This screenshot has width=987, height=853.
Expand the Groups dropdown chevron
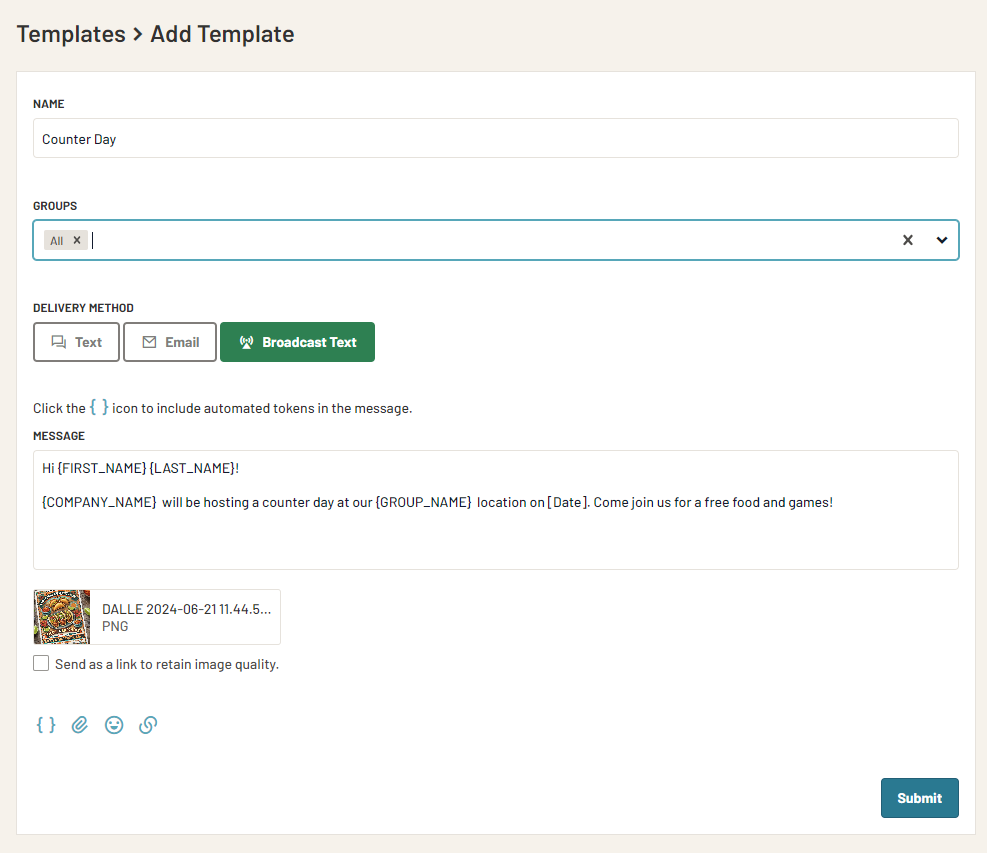[941, 240]
